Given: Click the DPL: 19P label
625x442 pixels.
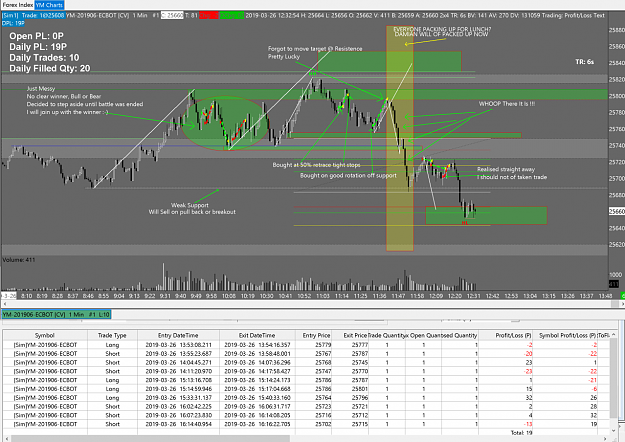Looking at the screenshot, I should pos(14,23).
